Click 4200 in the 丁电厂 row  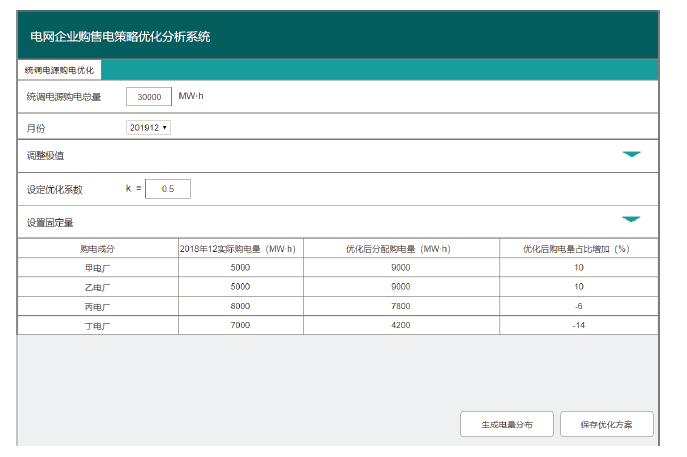pyautogui.click(x=400, y=325)
